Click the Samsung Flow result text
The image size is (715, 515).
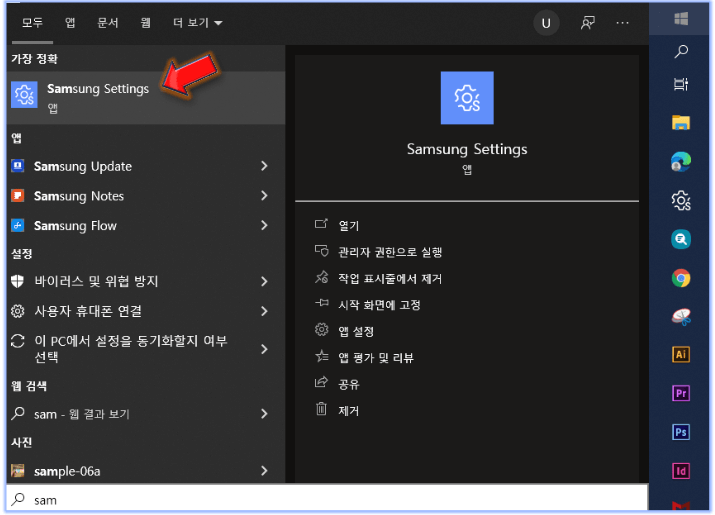[75, 226]
